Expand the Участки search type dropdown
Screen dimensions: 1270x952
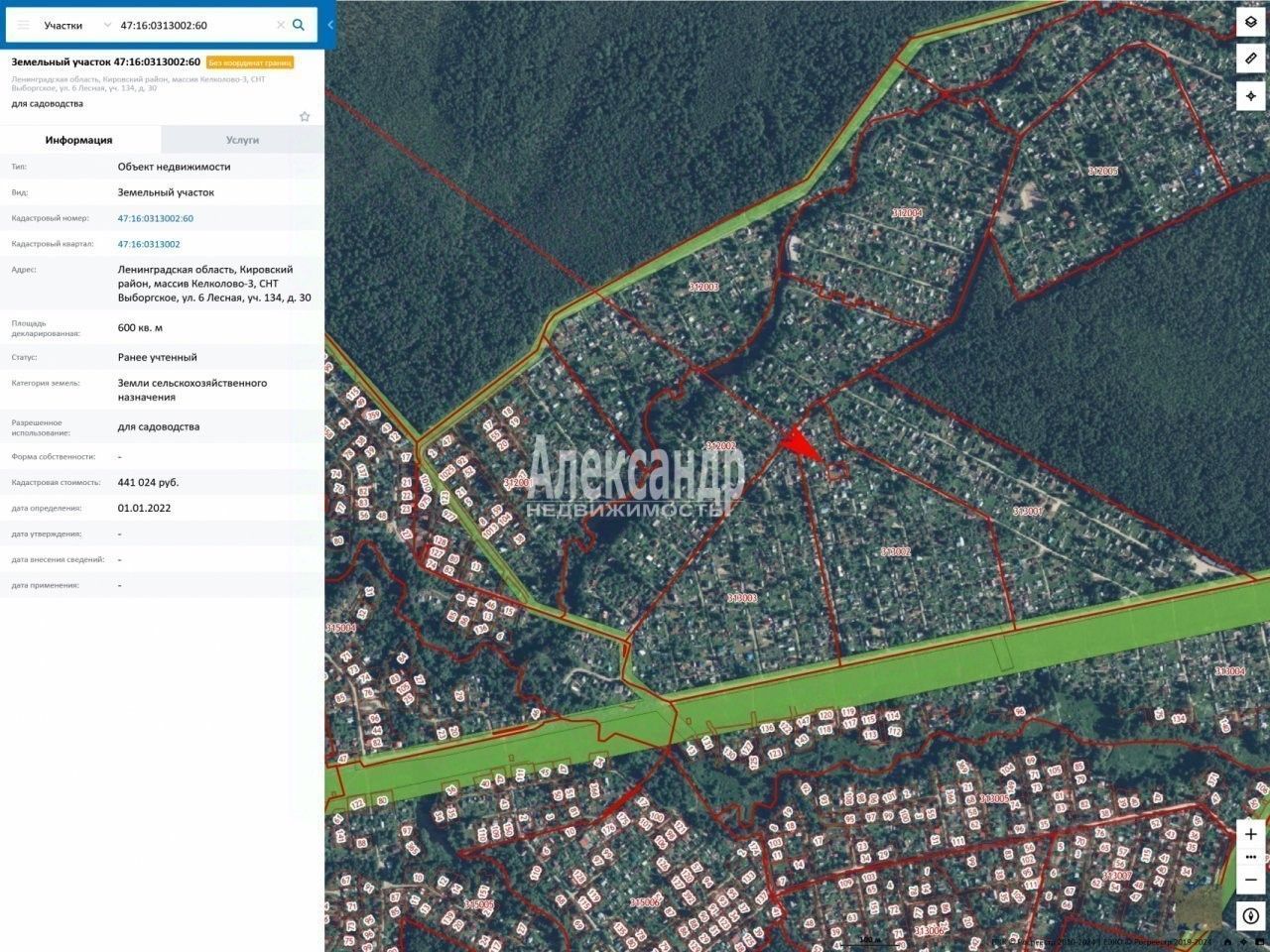[x=76, y=25]
